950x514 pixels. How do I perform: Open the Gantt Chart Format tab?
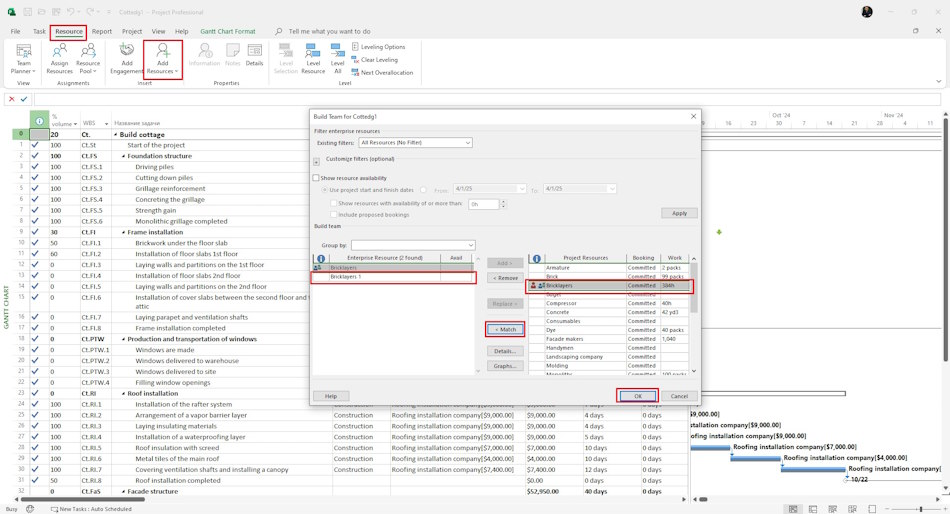coord(228,31)
